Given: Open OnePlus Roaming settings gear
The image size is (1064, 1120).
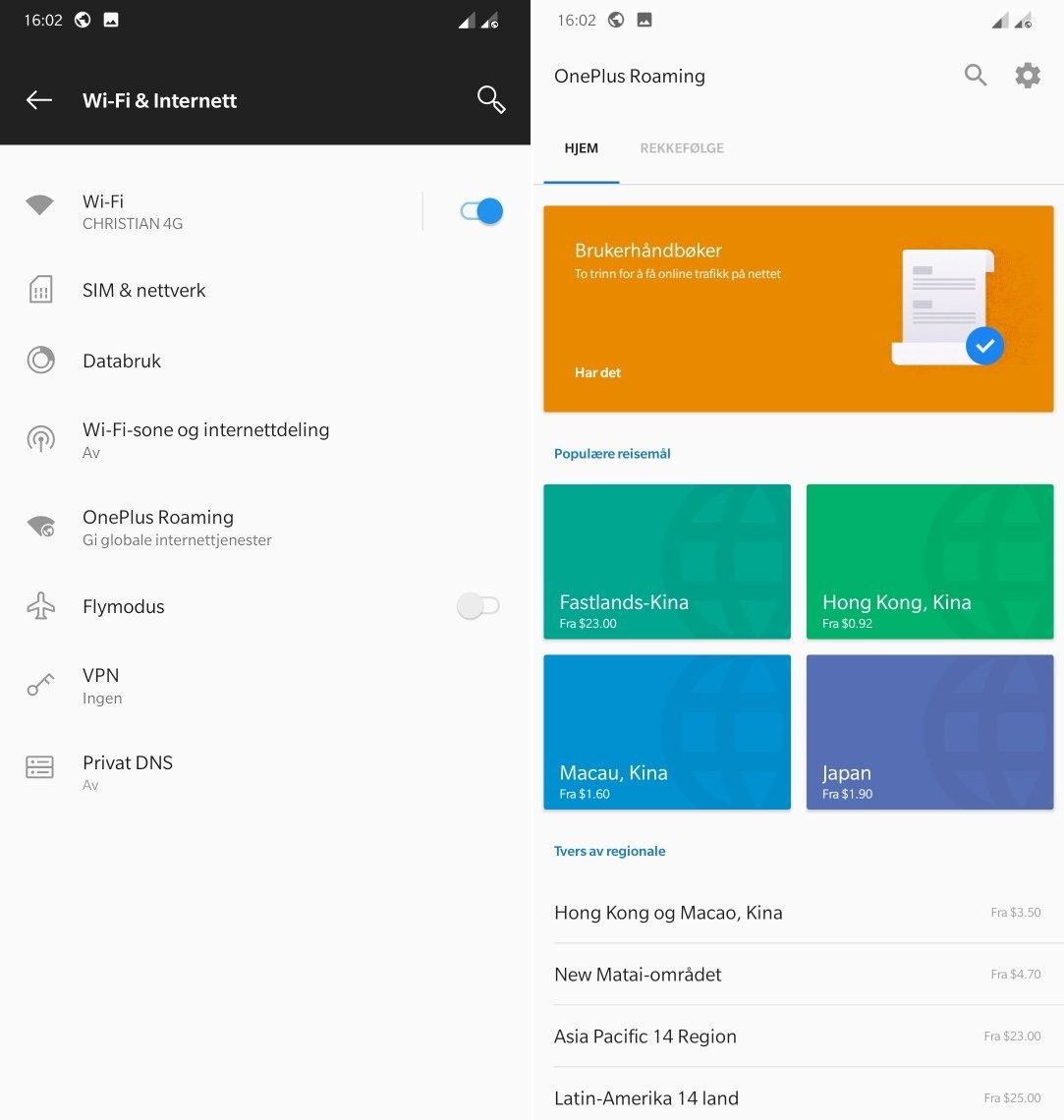Looking at the screenshot, I should 1028,76.
